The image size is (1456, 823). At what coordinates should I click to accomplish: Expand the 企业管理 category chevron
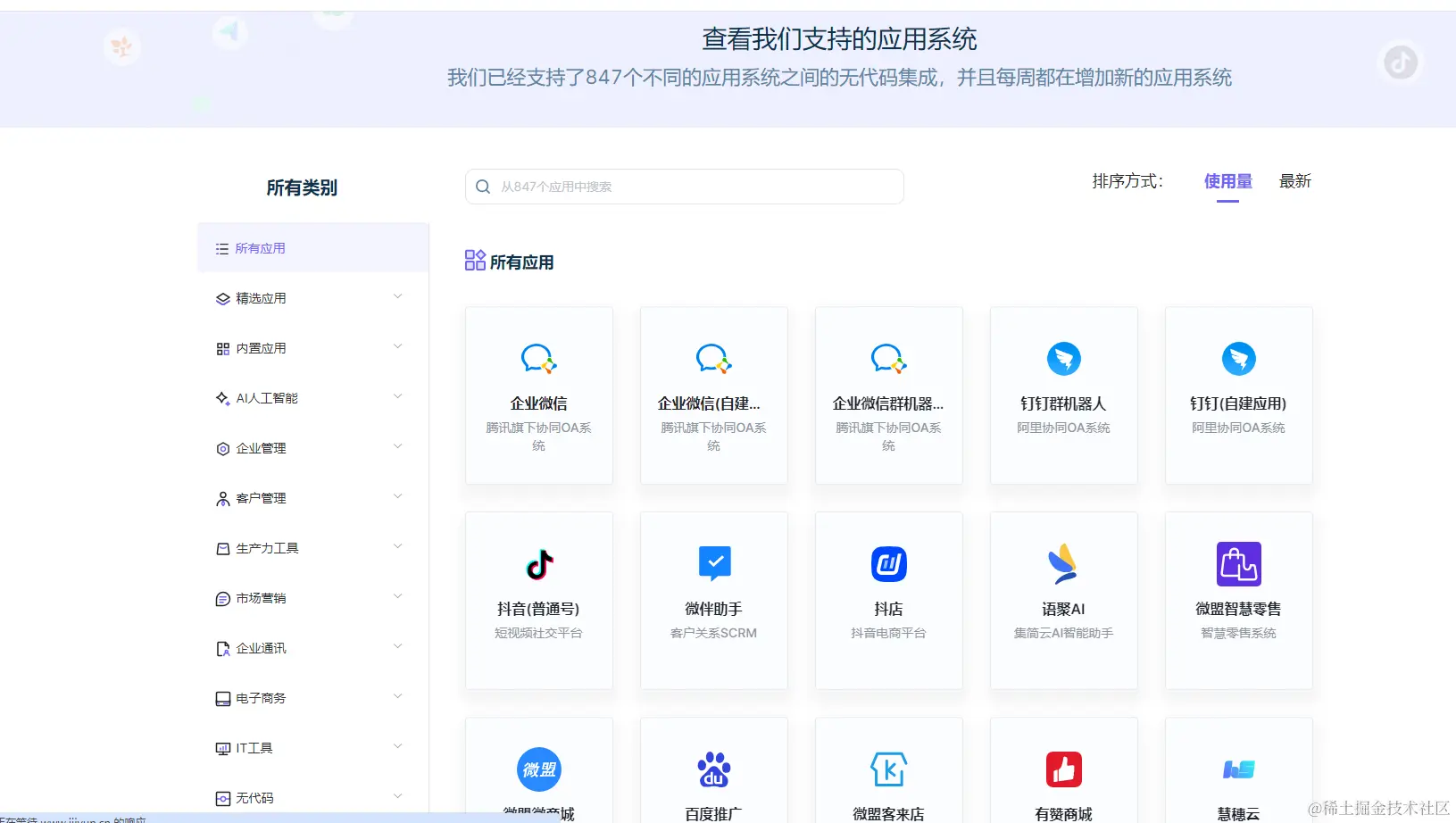[x=398, y=446]
